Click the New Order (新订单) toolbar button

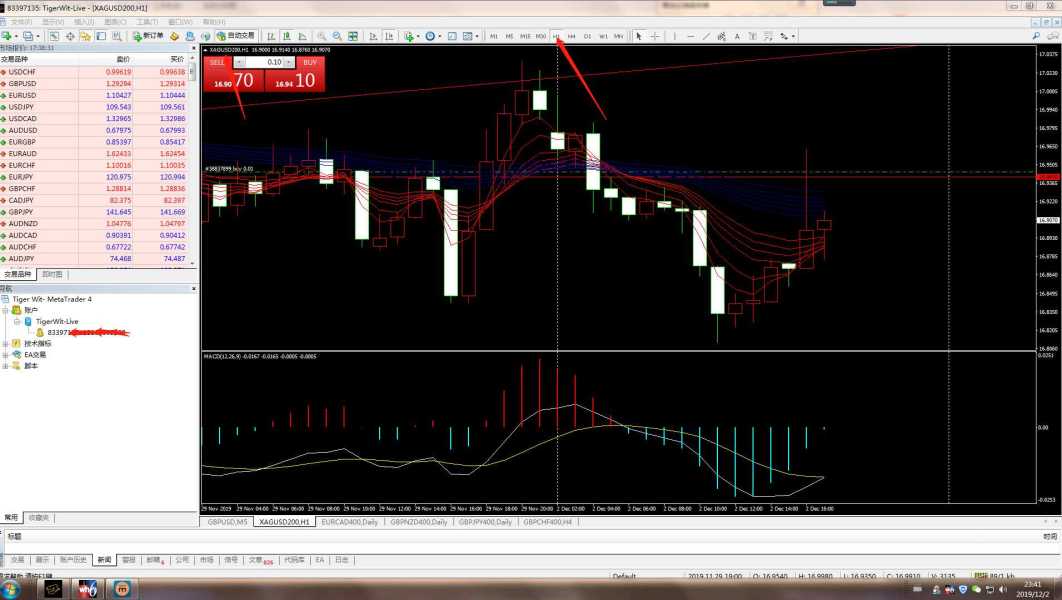(x=149, y=36)
